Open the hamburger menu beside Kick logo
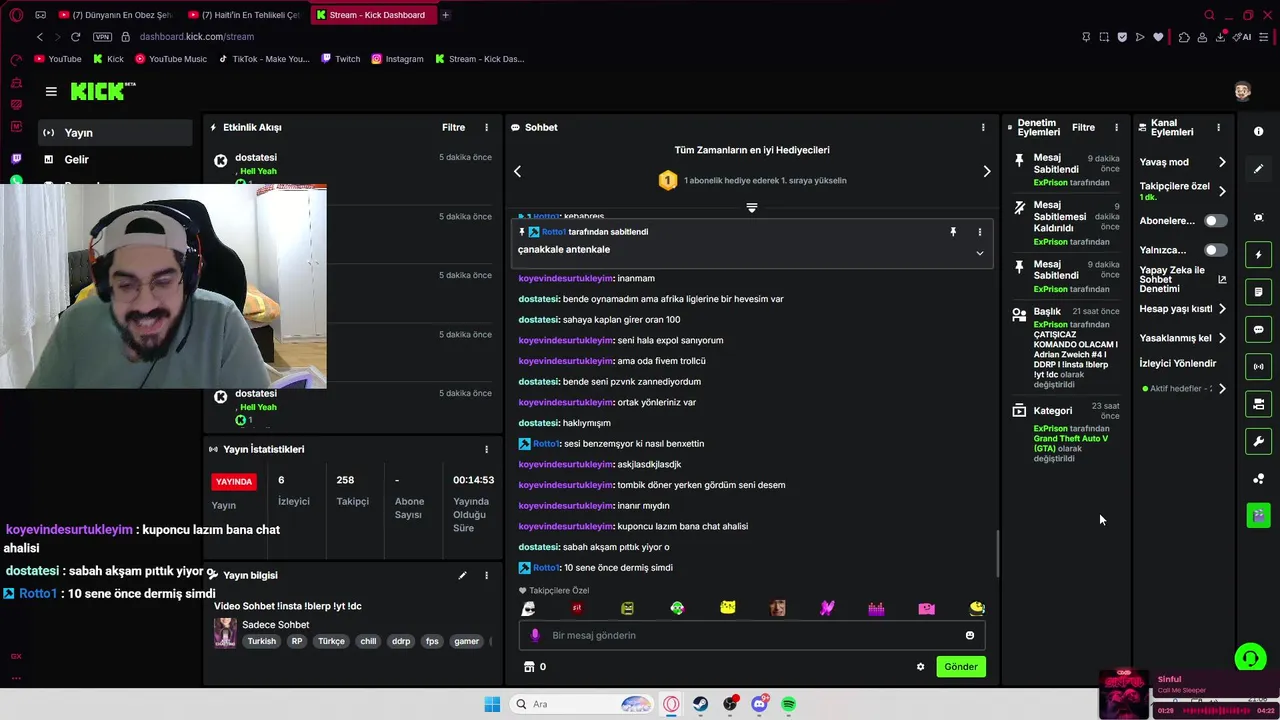1280x720 pixels. coord(51,91)
